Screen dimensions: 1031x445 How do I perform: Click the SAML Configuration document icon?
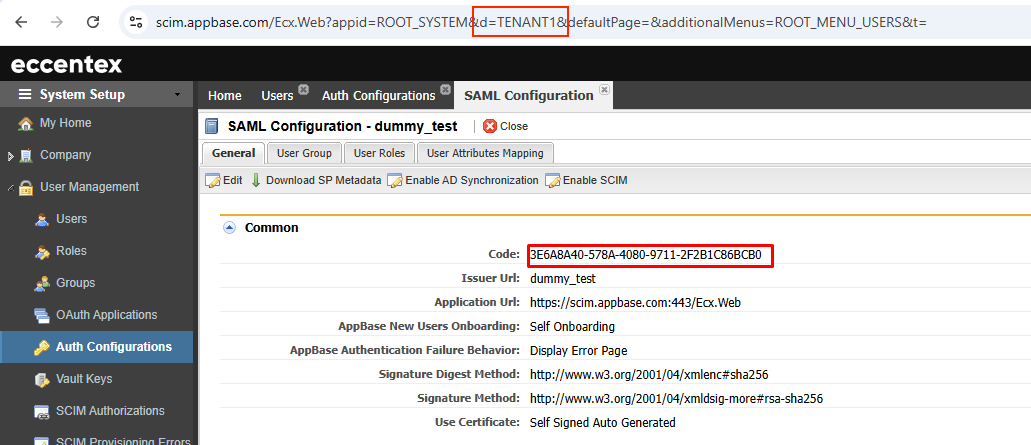[212, 126]
